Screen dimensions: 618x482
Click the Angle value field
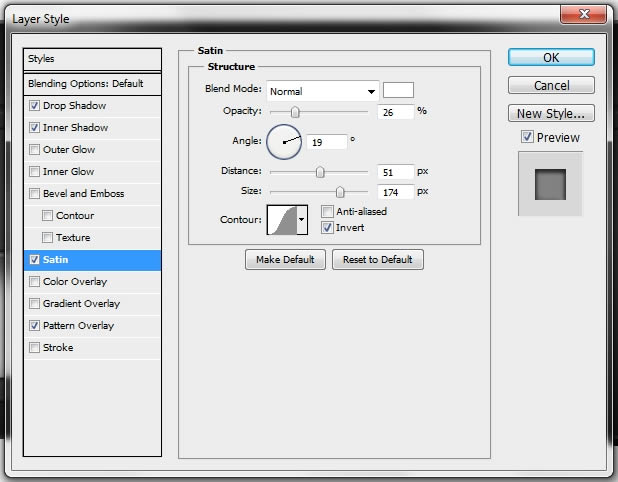[x=327, y=142]
